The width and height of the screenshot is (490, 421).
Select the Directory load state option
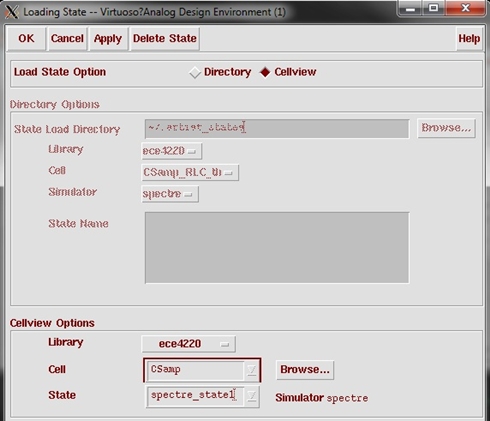coord(195,72)
